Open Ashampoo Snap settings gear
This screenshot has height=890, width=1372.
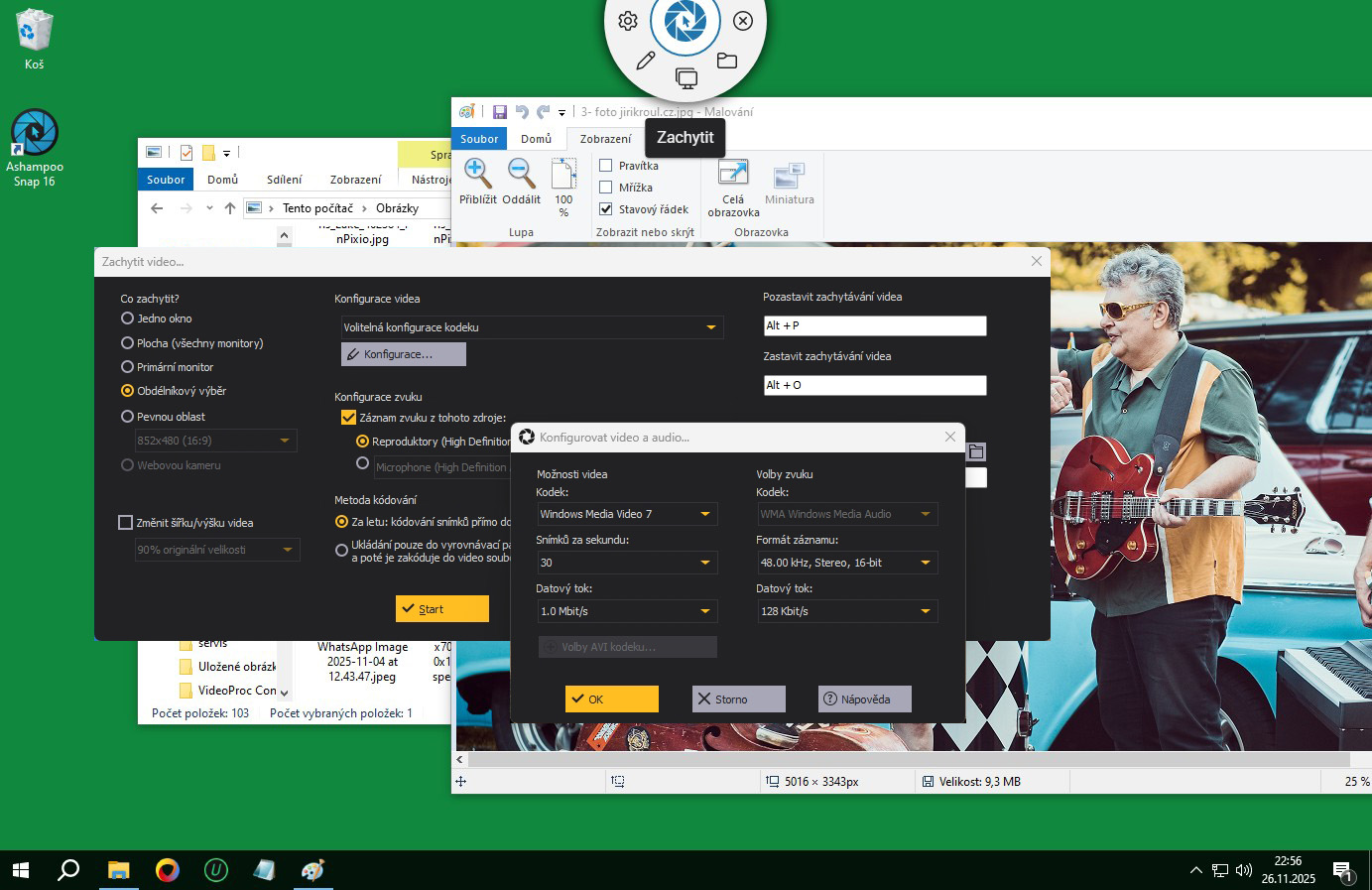(x=628, y=21)
